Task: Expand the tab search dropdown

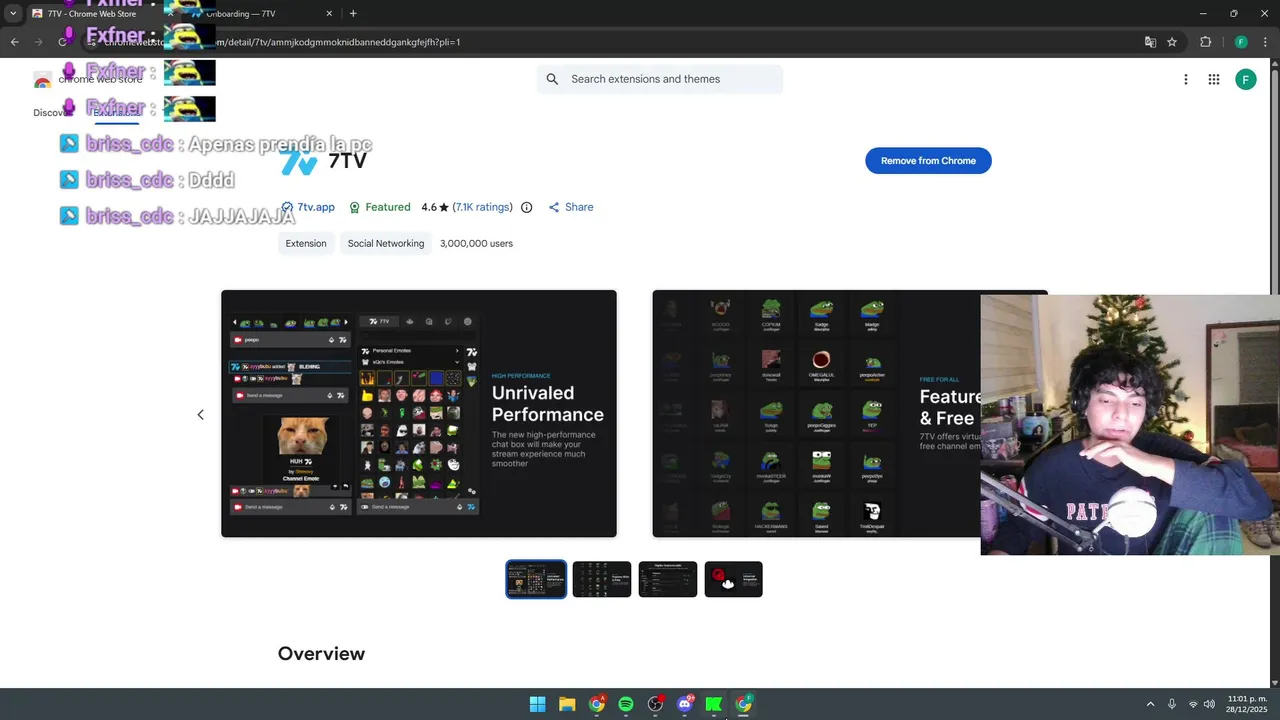Action: point(13,14)
